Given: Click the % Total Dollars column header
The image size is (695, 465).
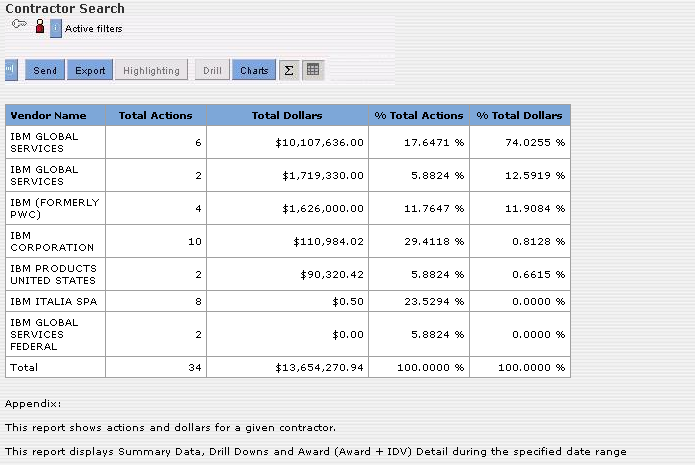Looking at the screenshot, I should click(x=520, y=115).
